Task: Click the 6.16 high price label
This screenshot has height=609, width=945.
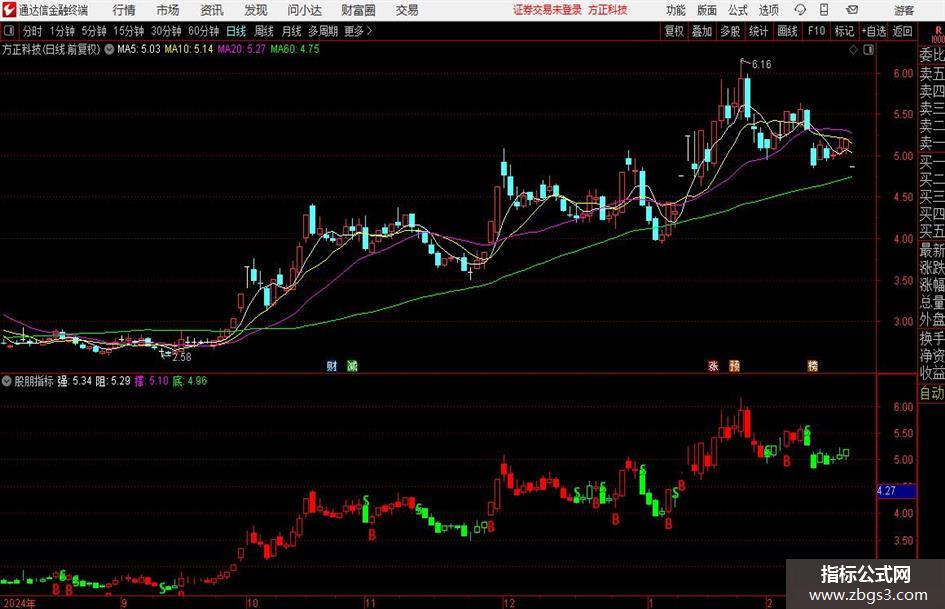Action: coord(761,64)
